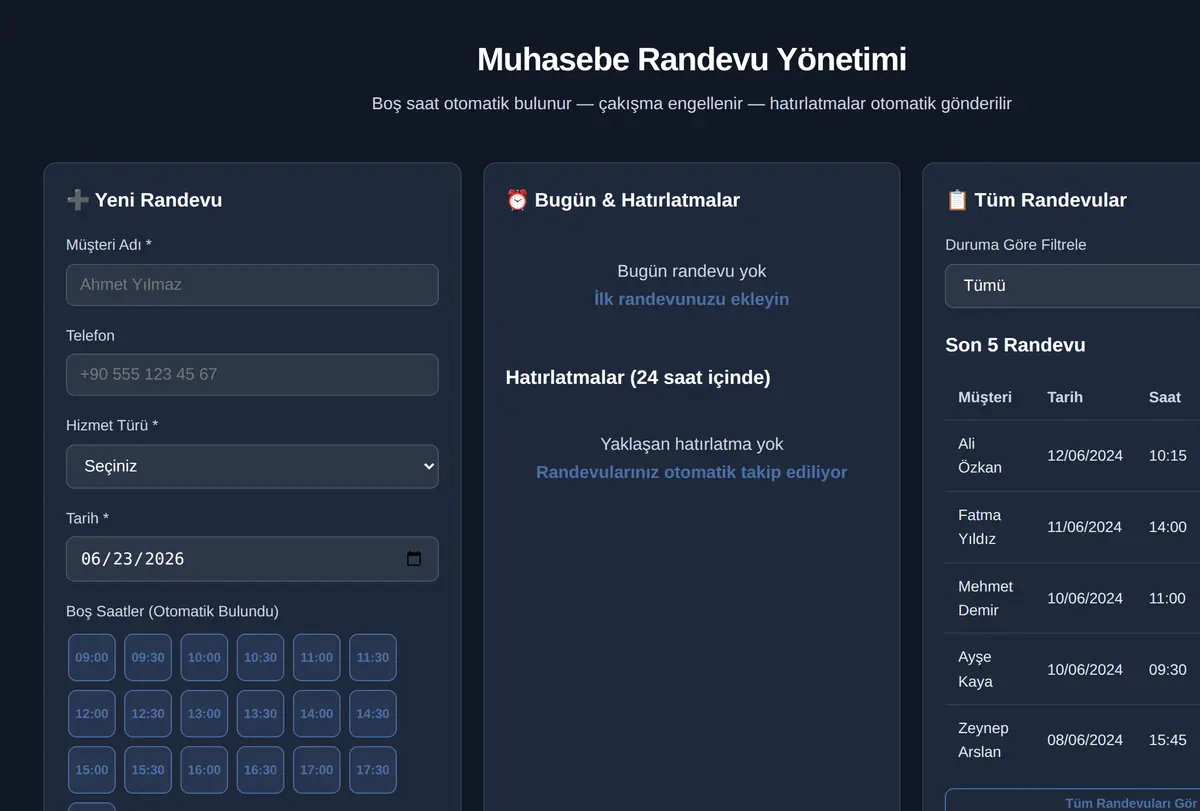The width and height of the screenshot is (1200, 811).
Task: Click the Bugün & Hatırlatmalar heading
Action: click(623, 200)
